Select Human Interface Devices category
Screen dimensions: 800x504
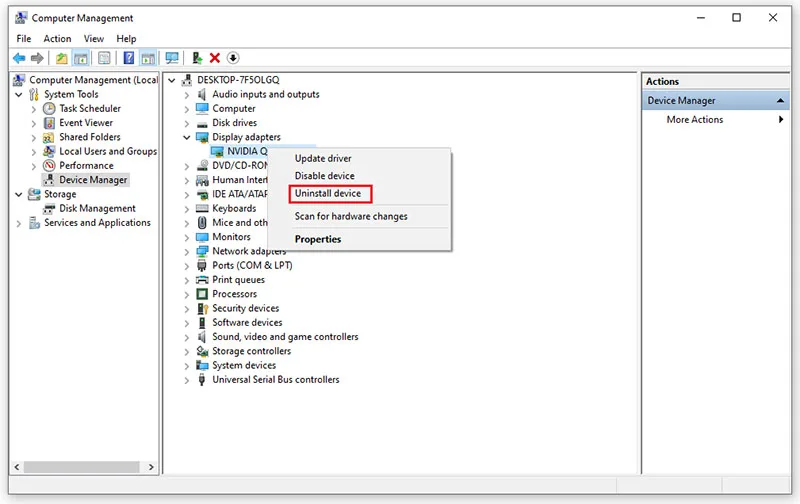(x=240, y=180)
